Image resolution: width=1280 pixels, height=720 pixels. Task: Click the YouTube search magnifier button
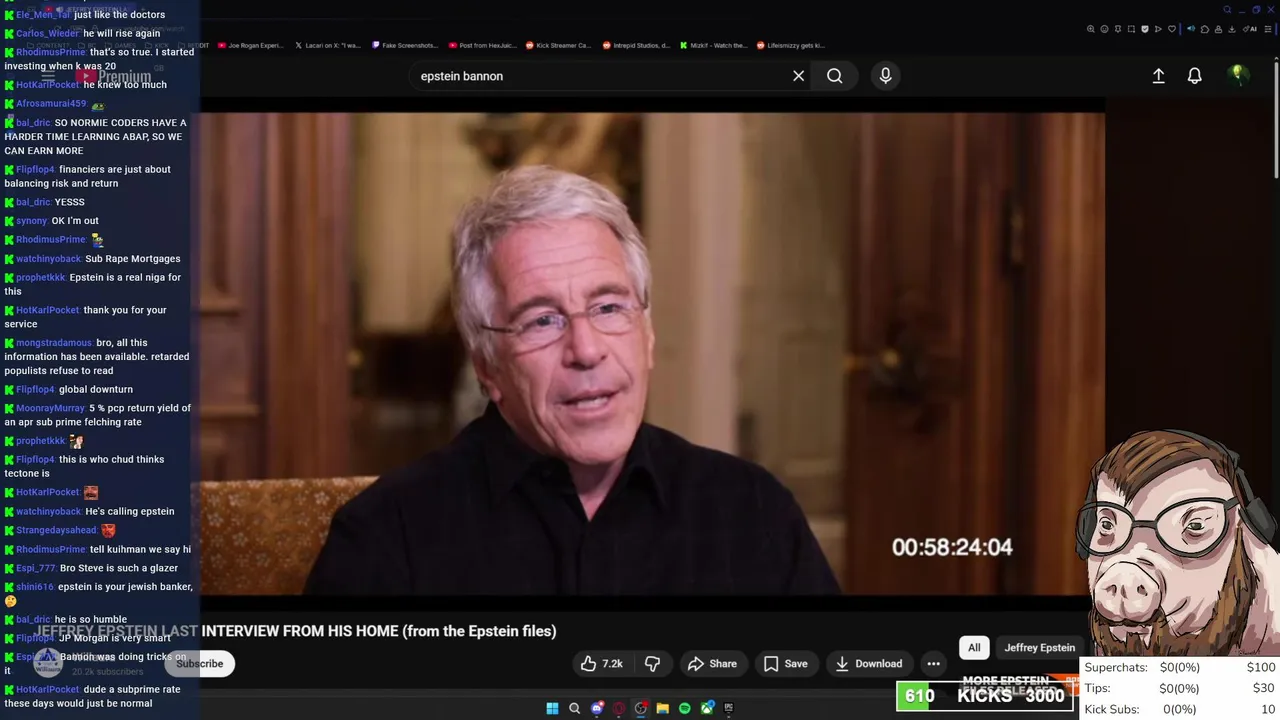tap(834, 76)
